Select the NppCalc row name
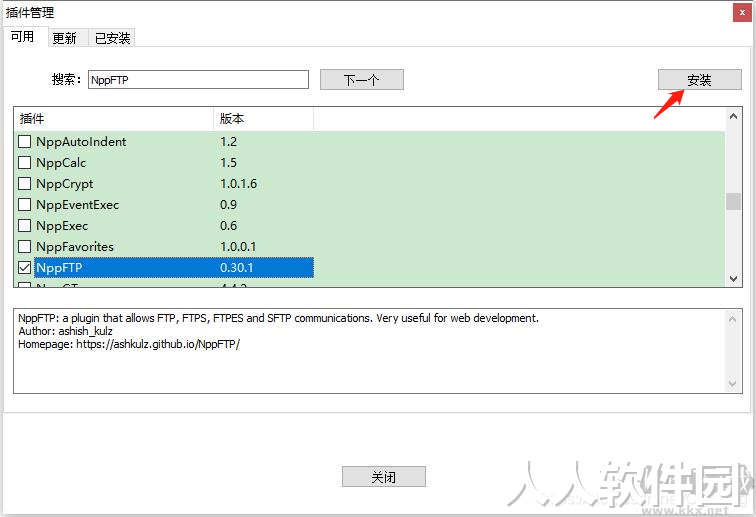Viewport: 756px width, 517px height. [61, 163]
